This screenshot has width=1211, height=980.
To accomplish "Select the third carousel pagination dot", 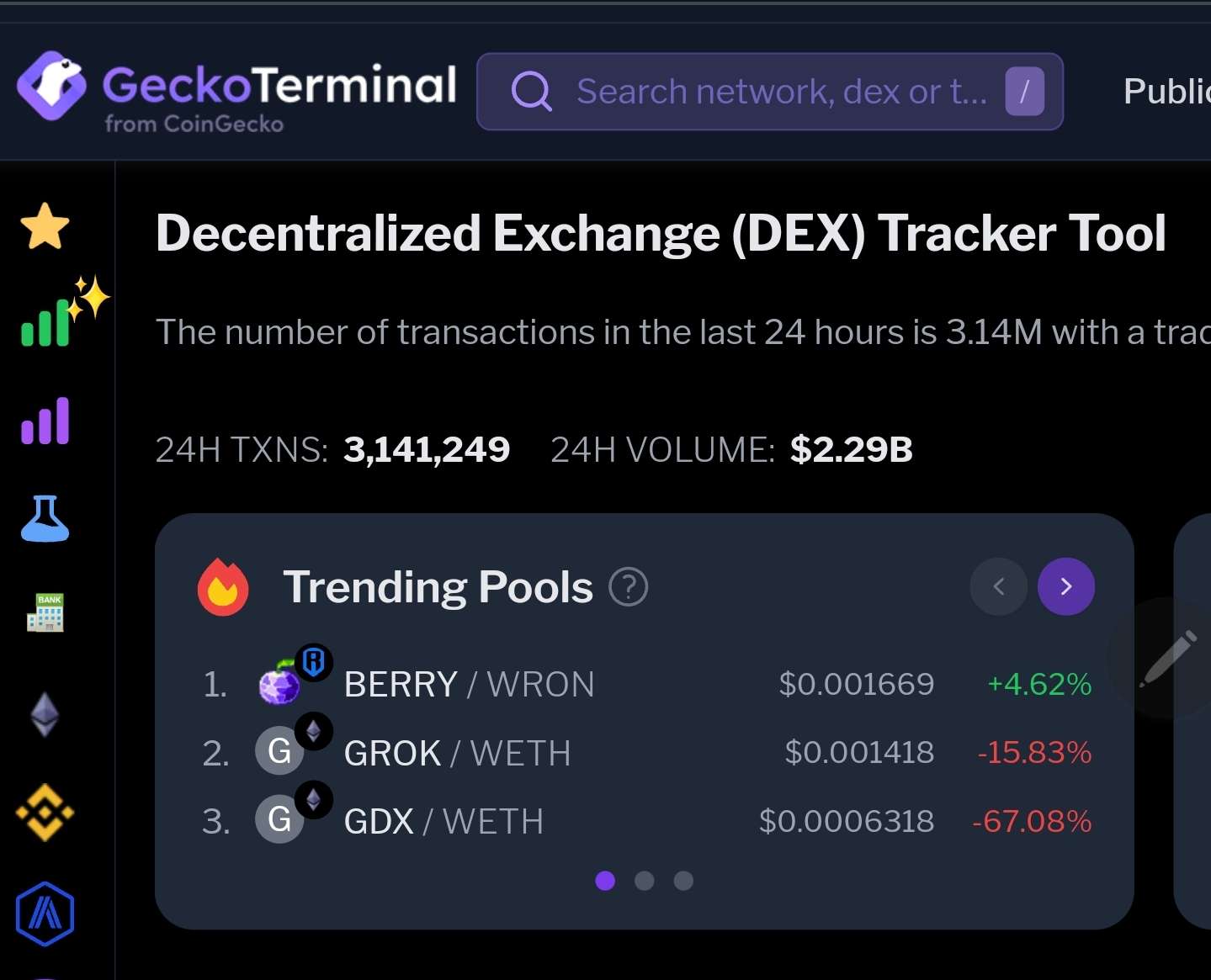I will tap(683, 881).
